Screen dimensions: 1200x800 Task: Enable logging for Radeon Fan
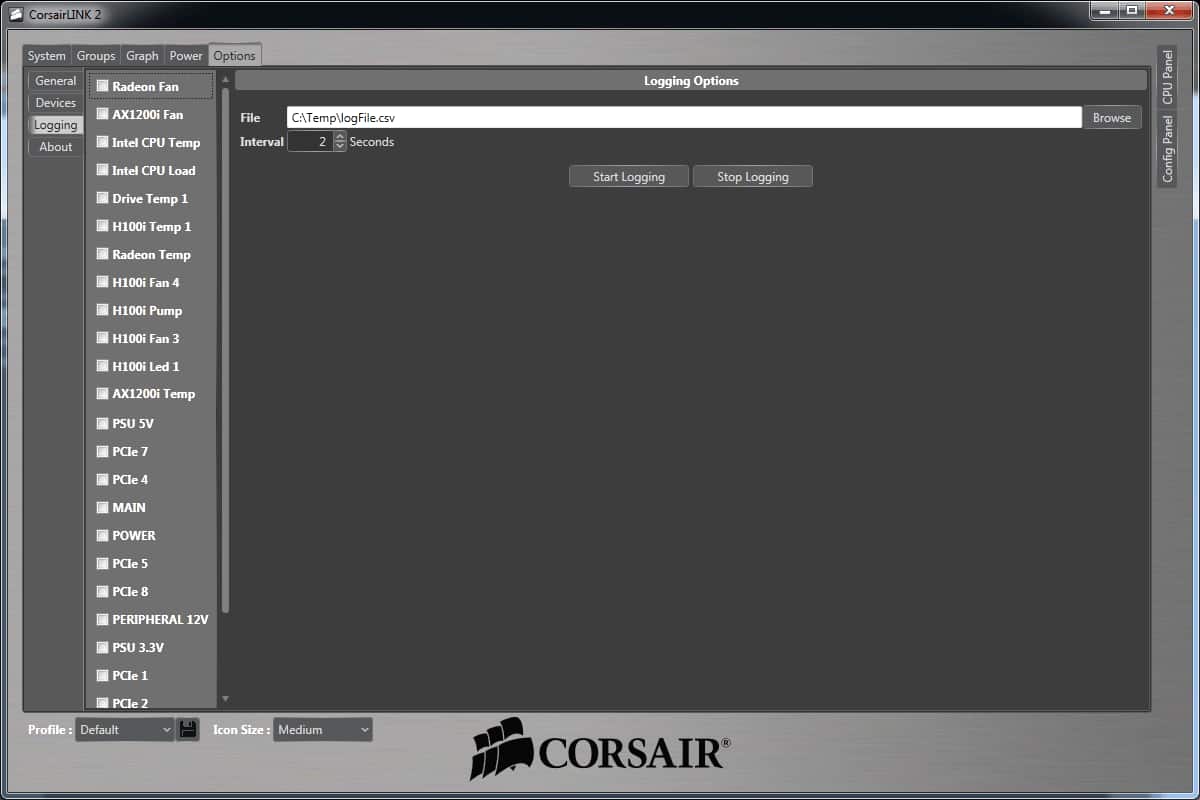(102, 87)
